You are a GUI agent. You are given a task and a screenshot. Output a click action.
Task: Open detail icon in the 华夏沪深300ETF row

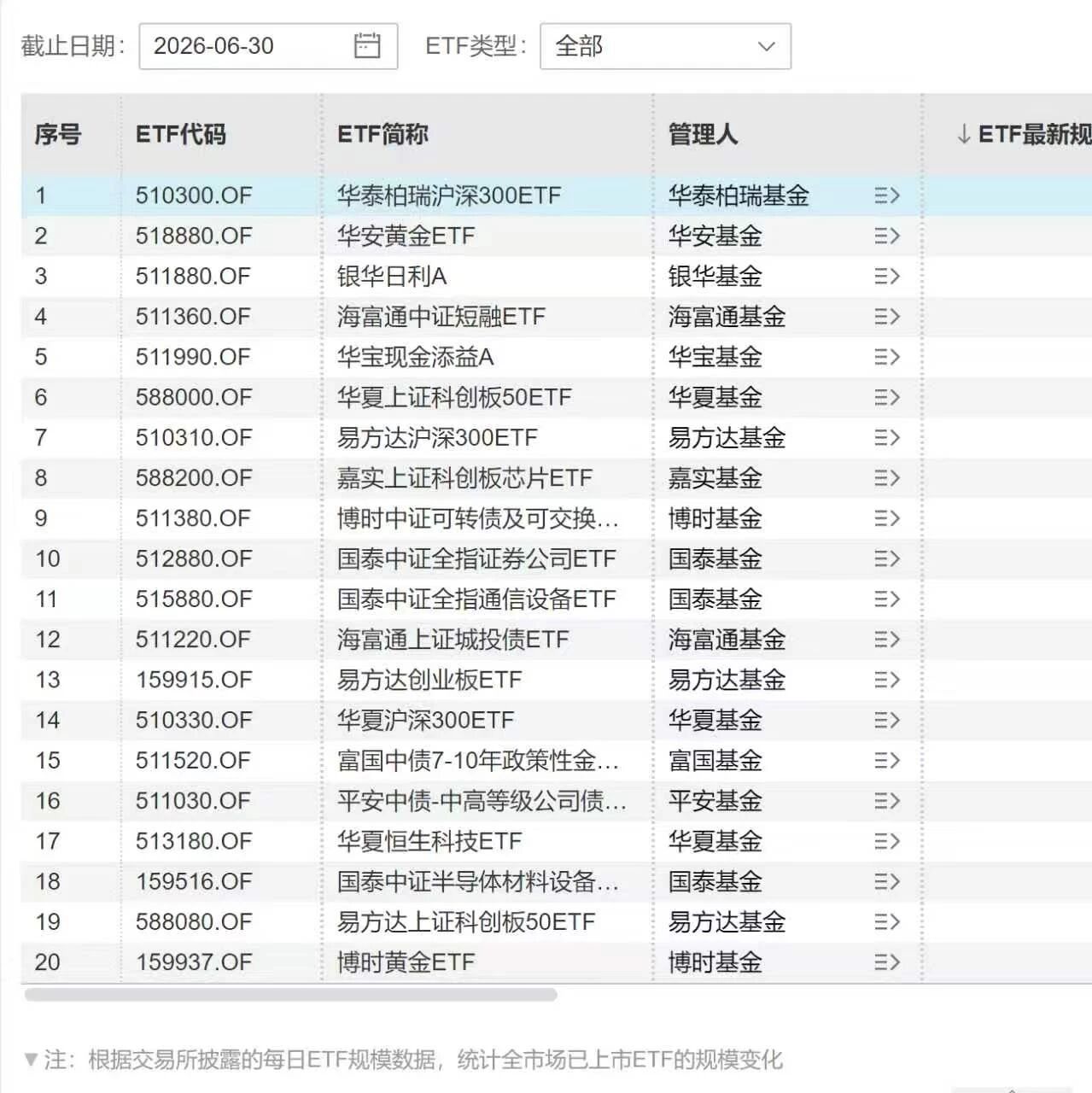coord(887,720)
